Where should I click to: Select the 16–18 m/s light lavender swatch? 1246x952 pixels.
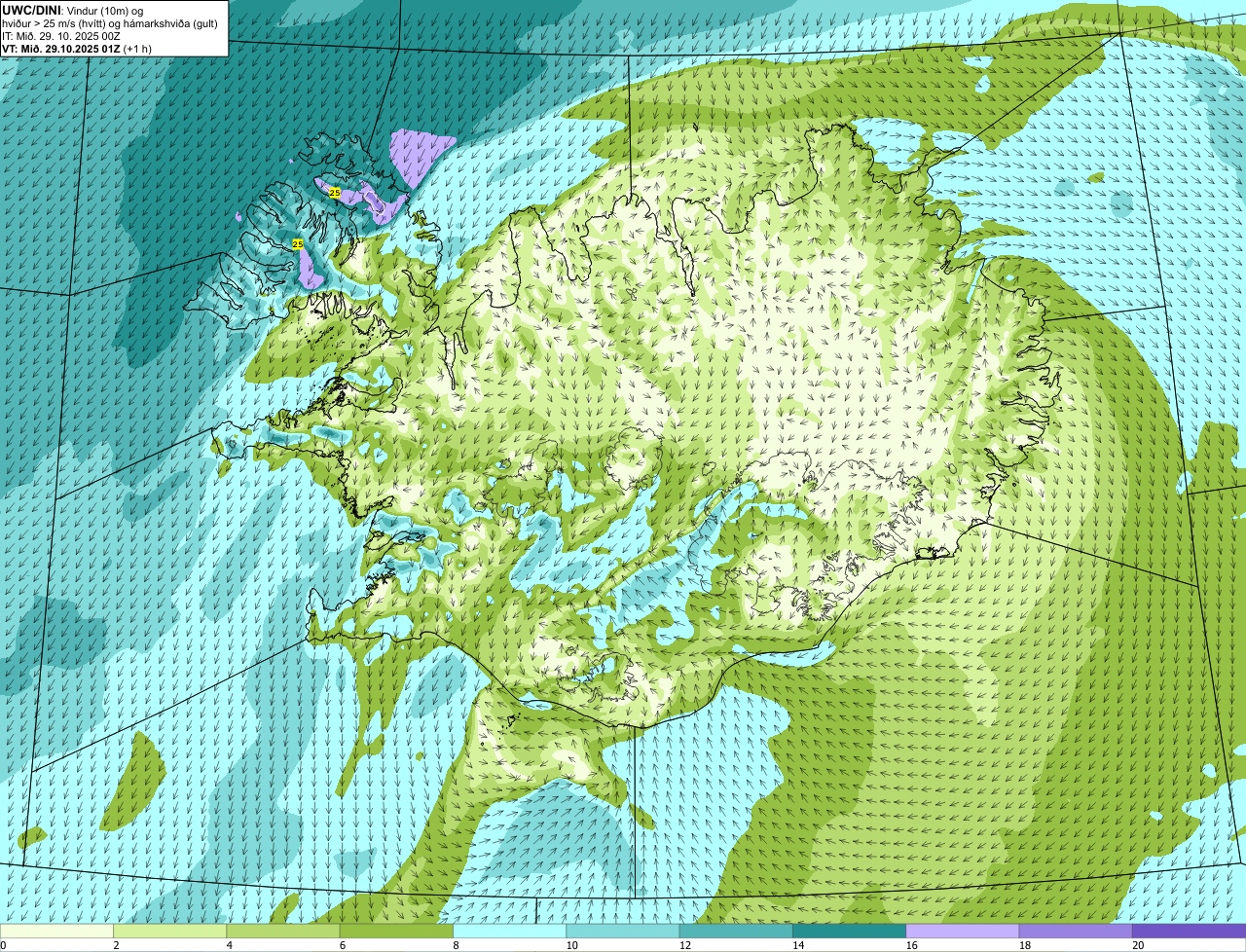click(962, 931)
